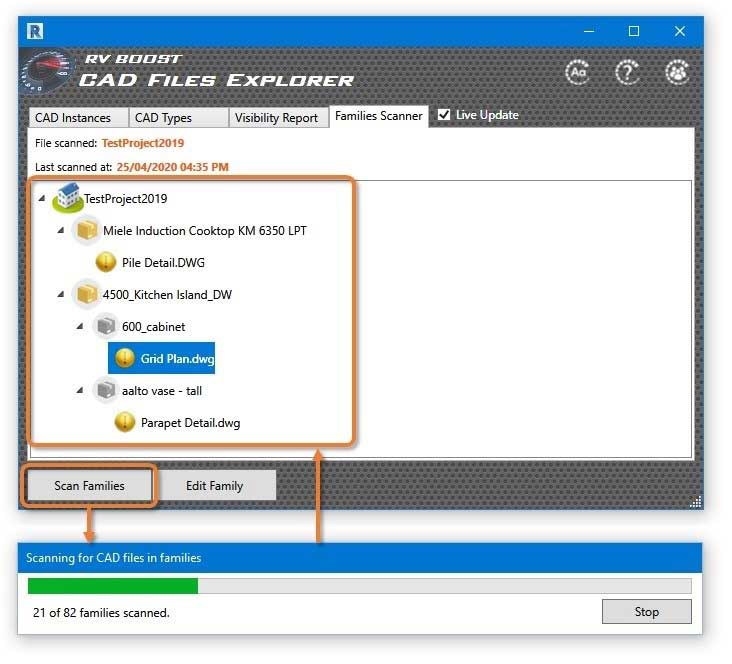Switch to the CAD Types tab
This screenshot has height=664, width=732.
[x=179, y=118]
